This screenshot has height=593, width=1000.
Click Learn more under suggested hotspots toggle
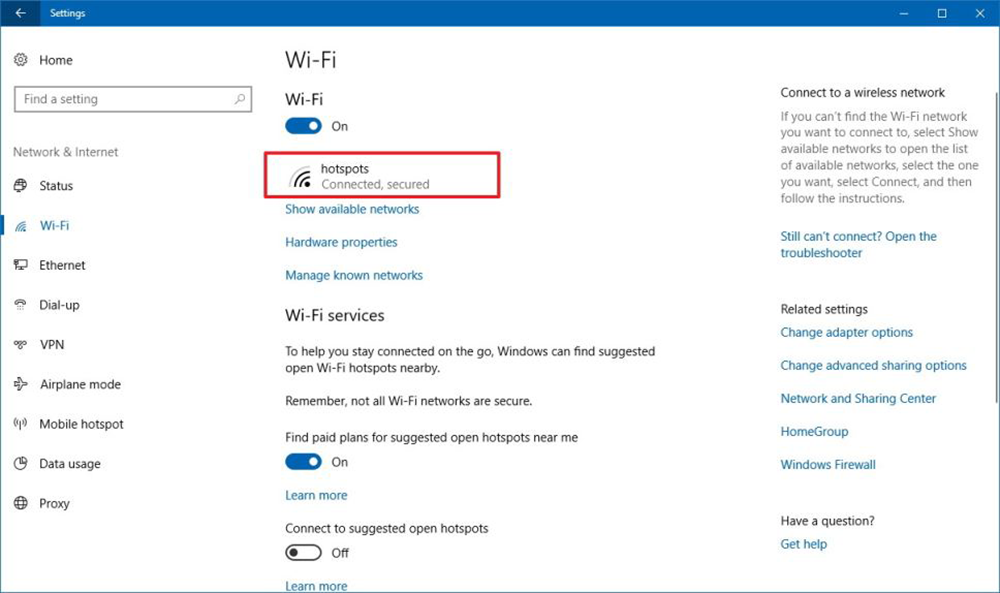(x=316, y=585)
